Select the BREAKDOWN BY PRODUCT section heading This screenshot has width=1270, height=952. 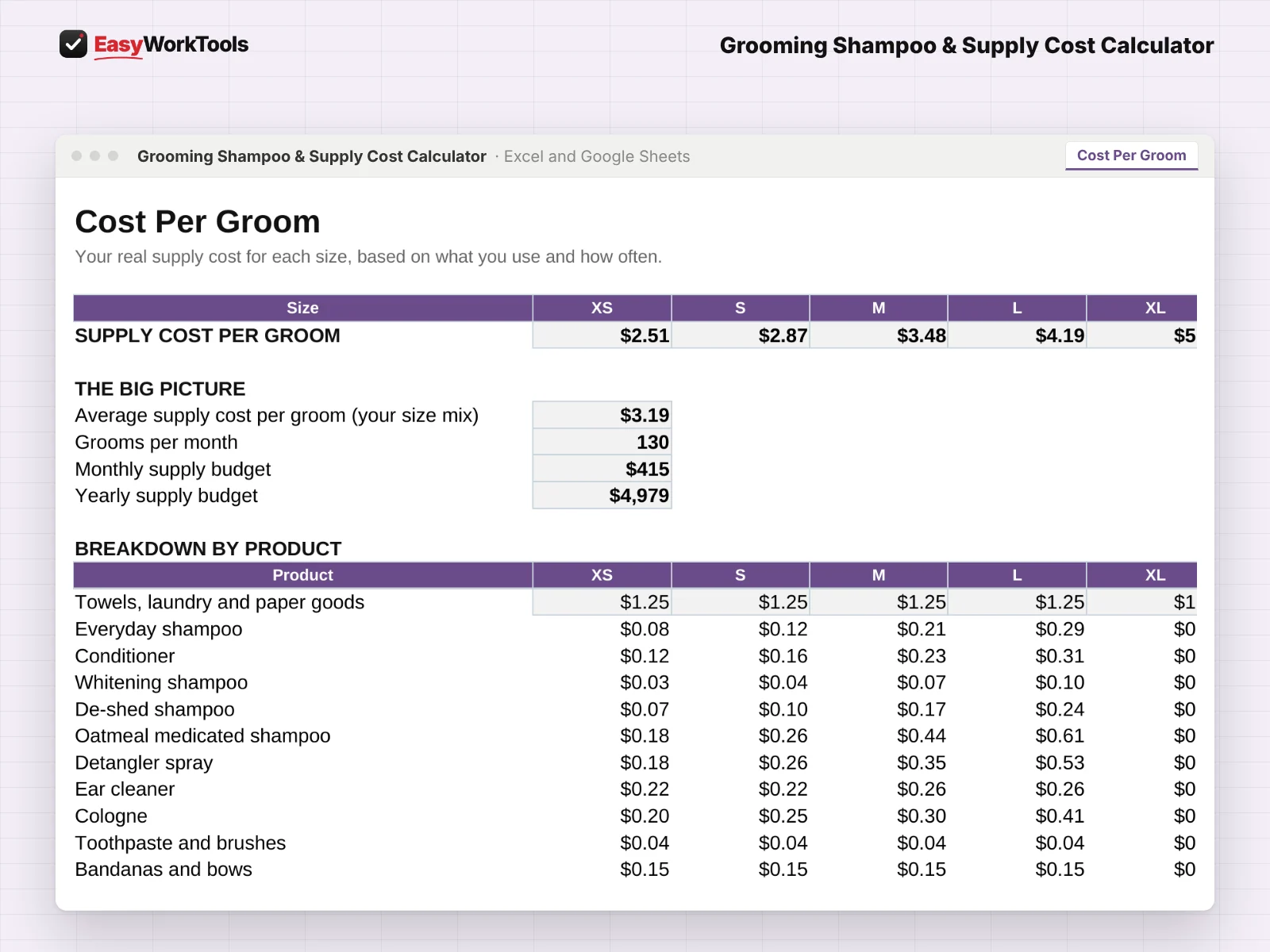[208, 549]
